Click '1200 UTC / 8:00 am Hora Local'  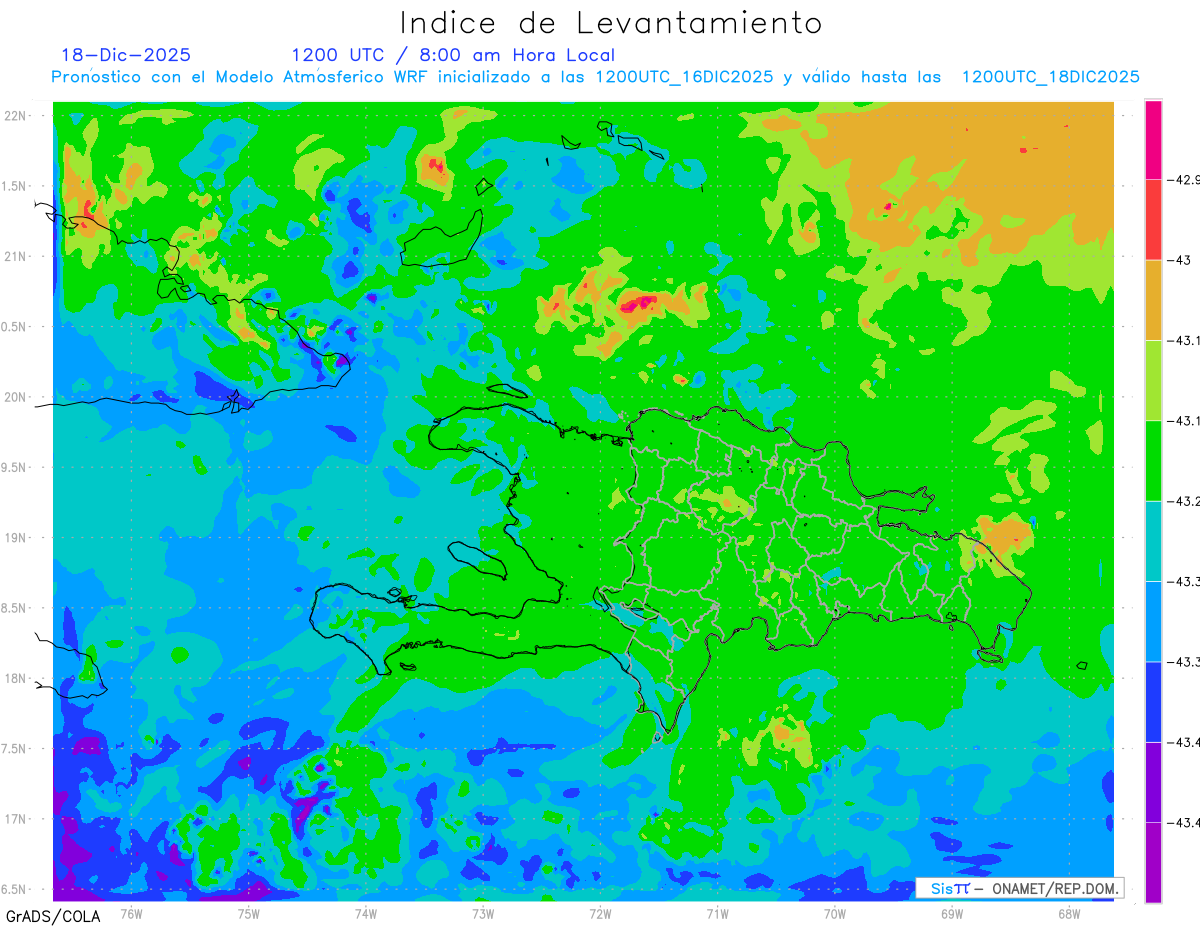coord(453,55)
